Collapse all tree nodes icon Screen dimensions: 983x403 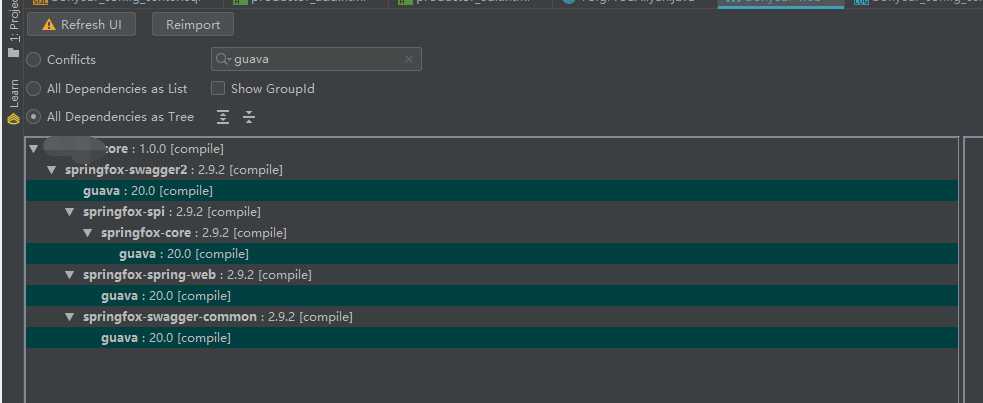pyautogui.click(x=249, y=117)
